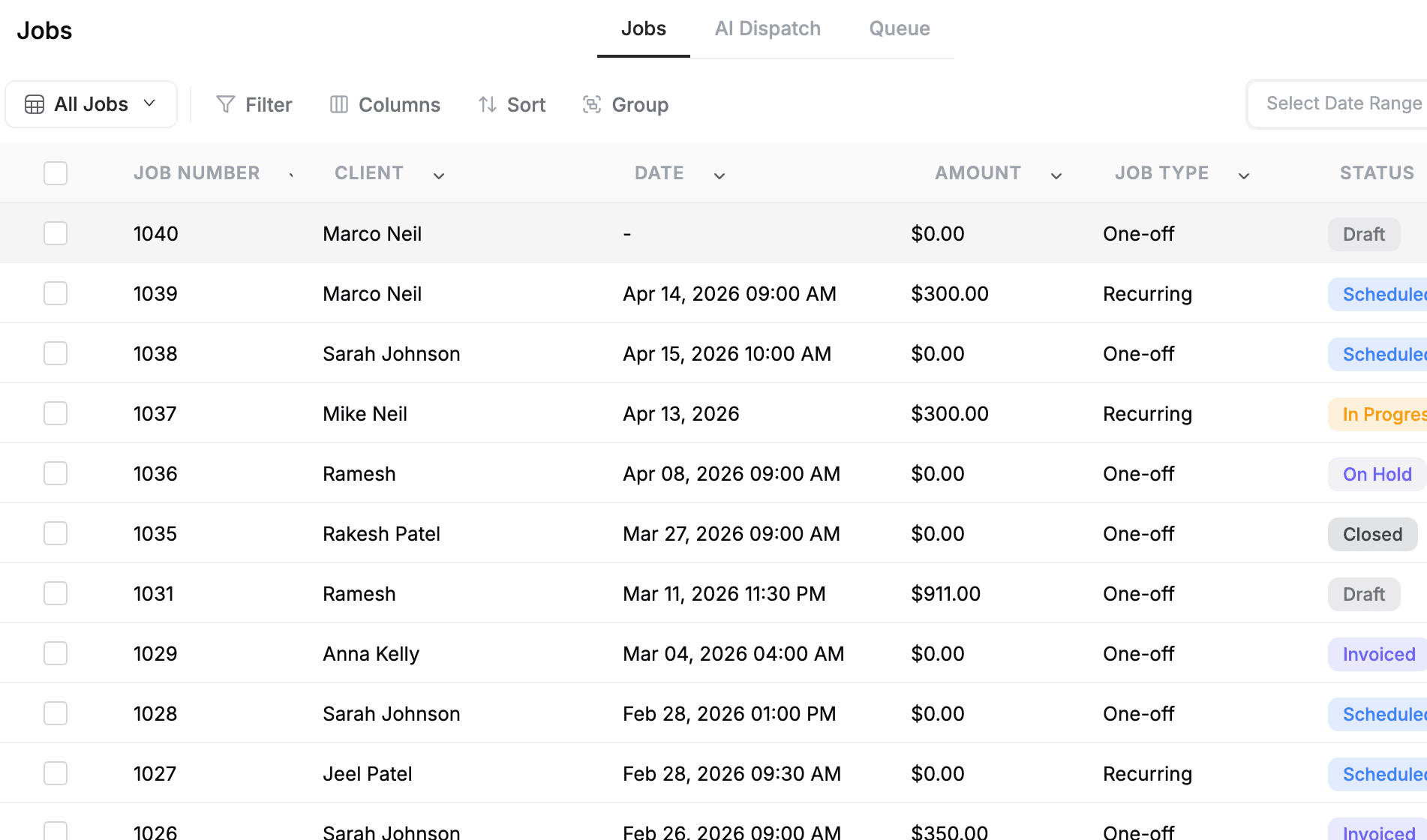Viewport: 1427px width, 840px height.
Task: Click the Status column header
Action: [1377, 173]
